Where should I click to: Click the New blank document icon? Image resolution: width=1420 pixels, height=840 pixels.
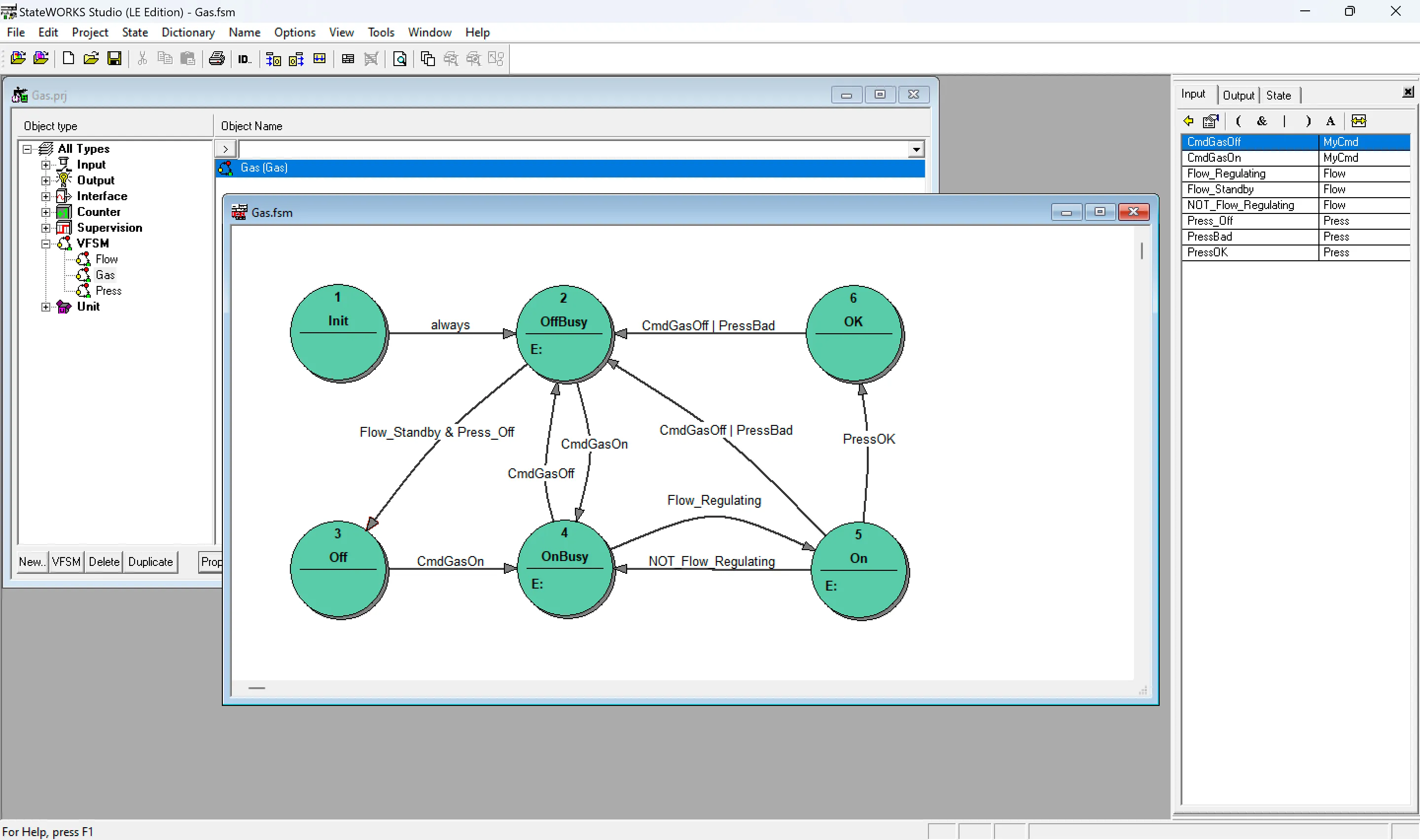pyautogui.click(x=69, y=58)
